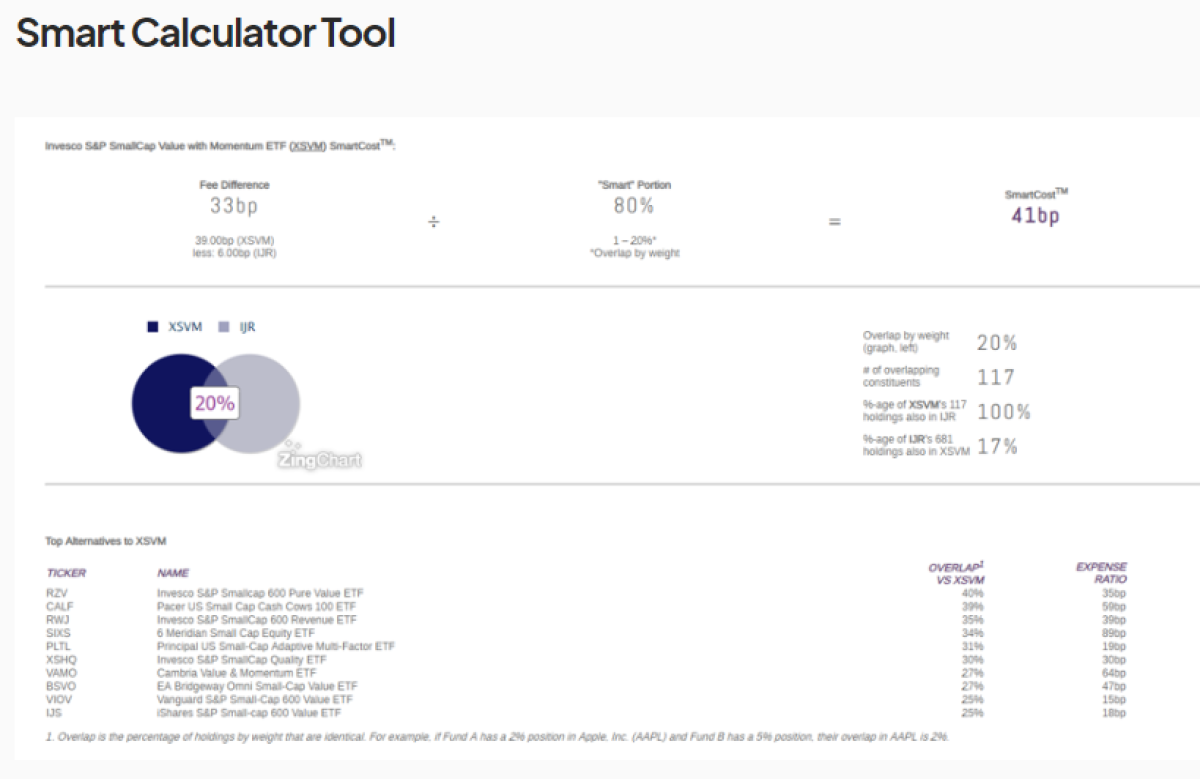1200x779 pixels.
Task: Click the VIOV ticker entry
Action: point(59,700)
